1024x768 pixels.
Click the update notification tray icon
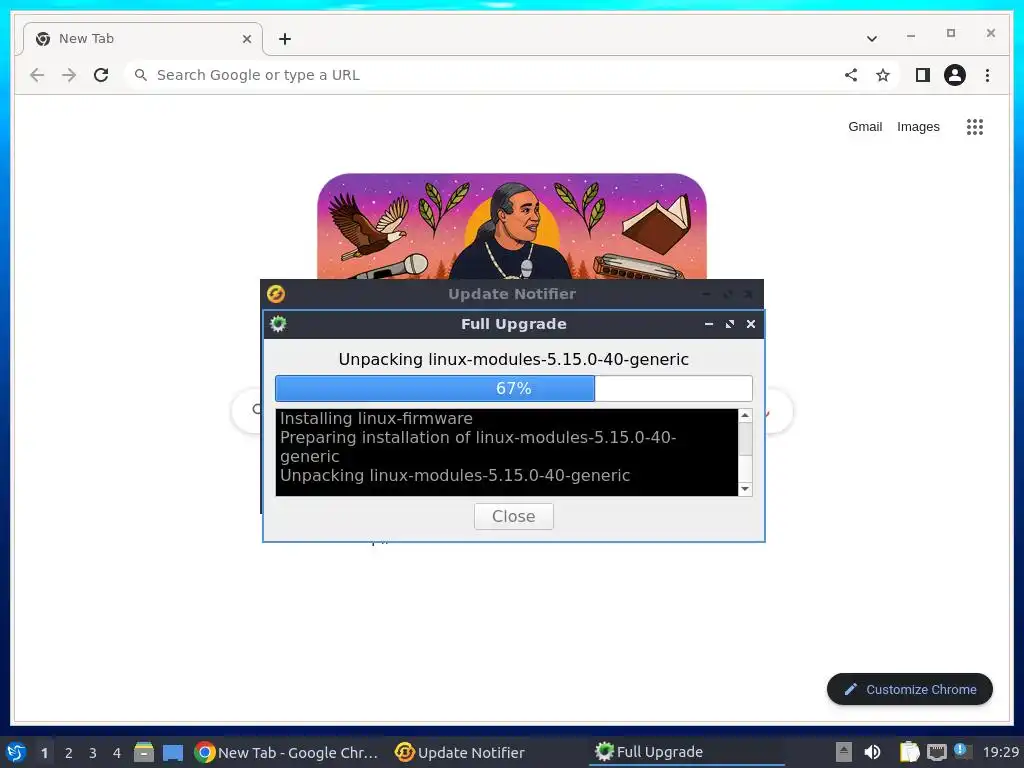[x=962, y=751]
